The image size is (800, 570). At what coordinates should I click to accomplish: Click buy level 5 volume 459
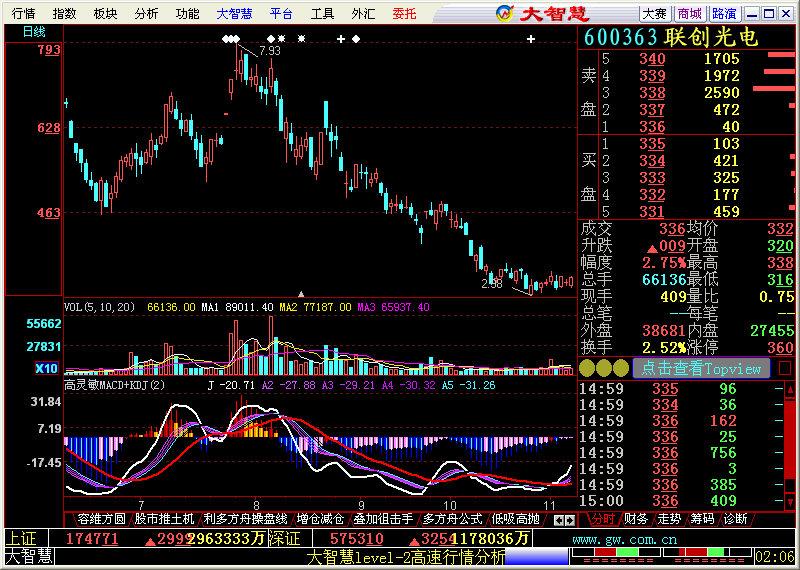pos(726,212)
